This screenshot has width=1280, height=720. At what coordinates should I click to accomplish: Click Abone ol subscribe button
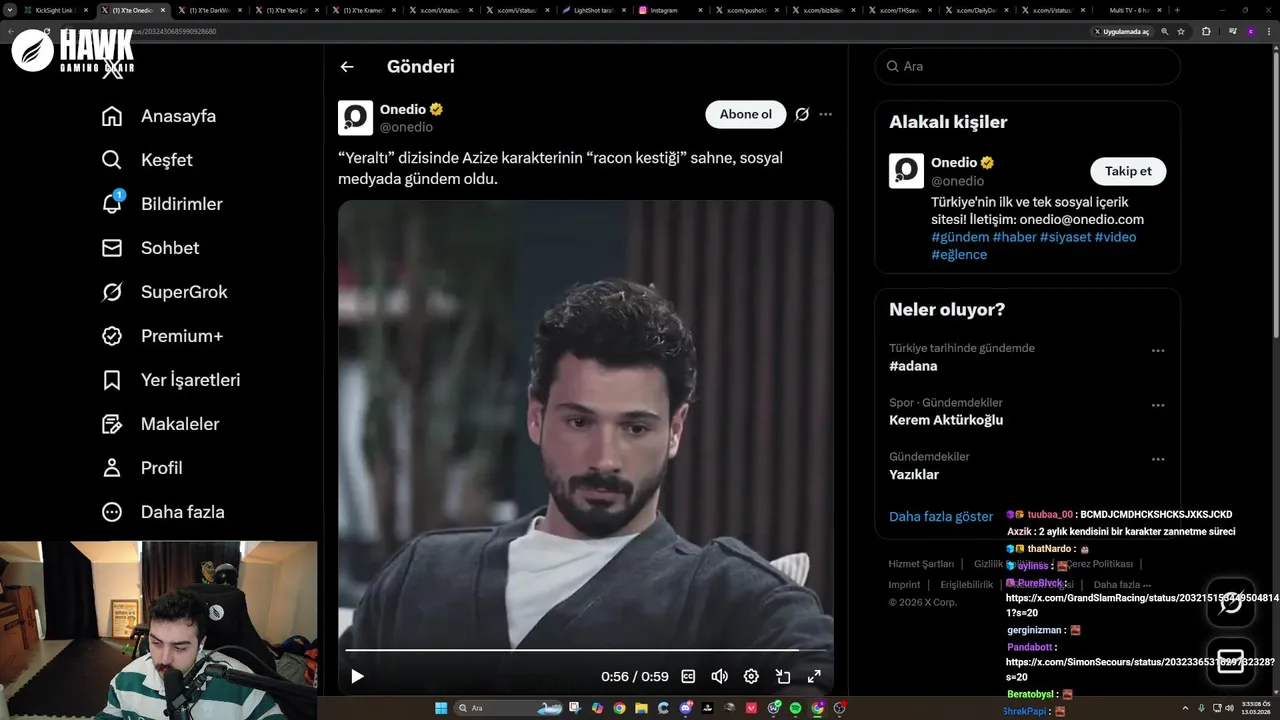(746, 114)
